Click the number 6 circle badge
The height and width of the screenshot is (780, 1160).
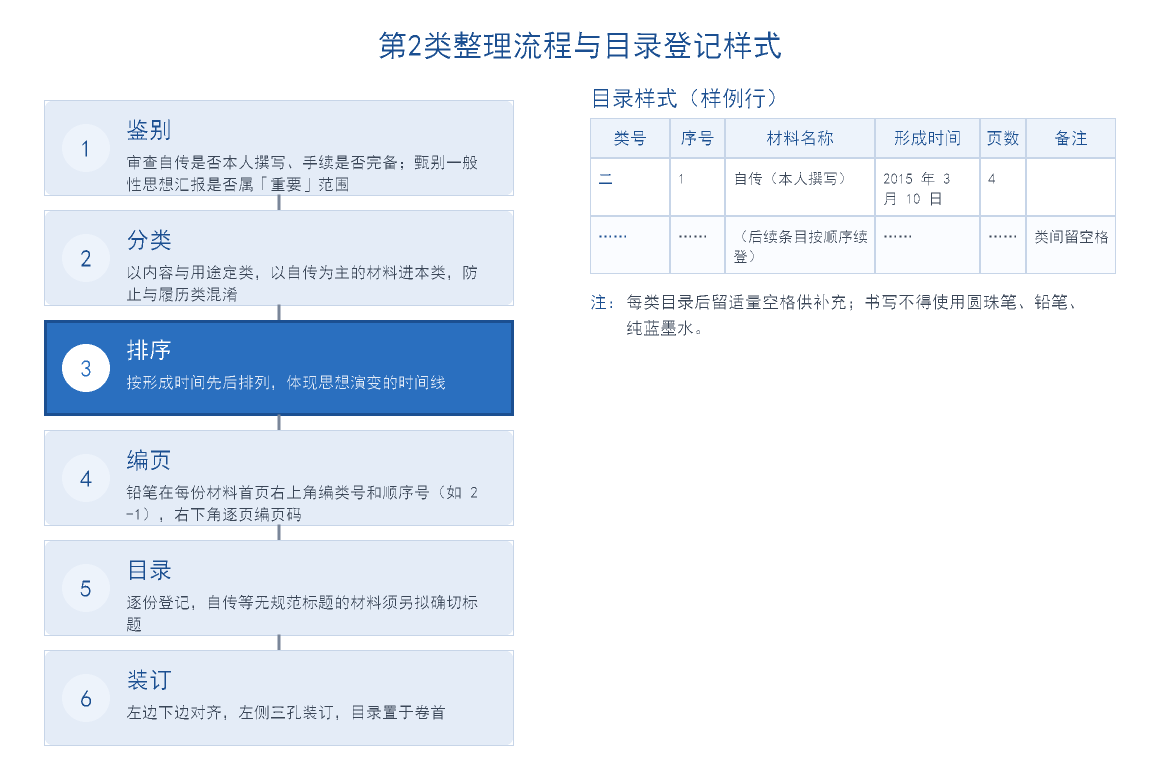pos(86,698)
